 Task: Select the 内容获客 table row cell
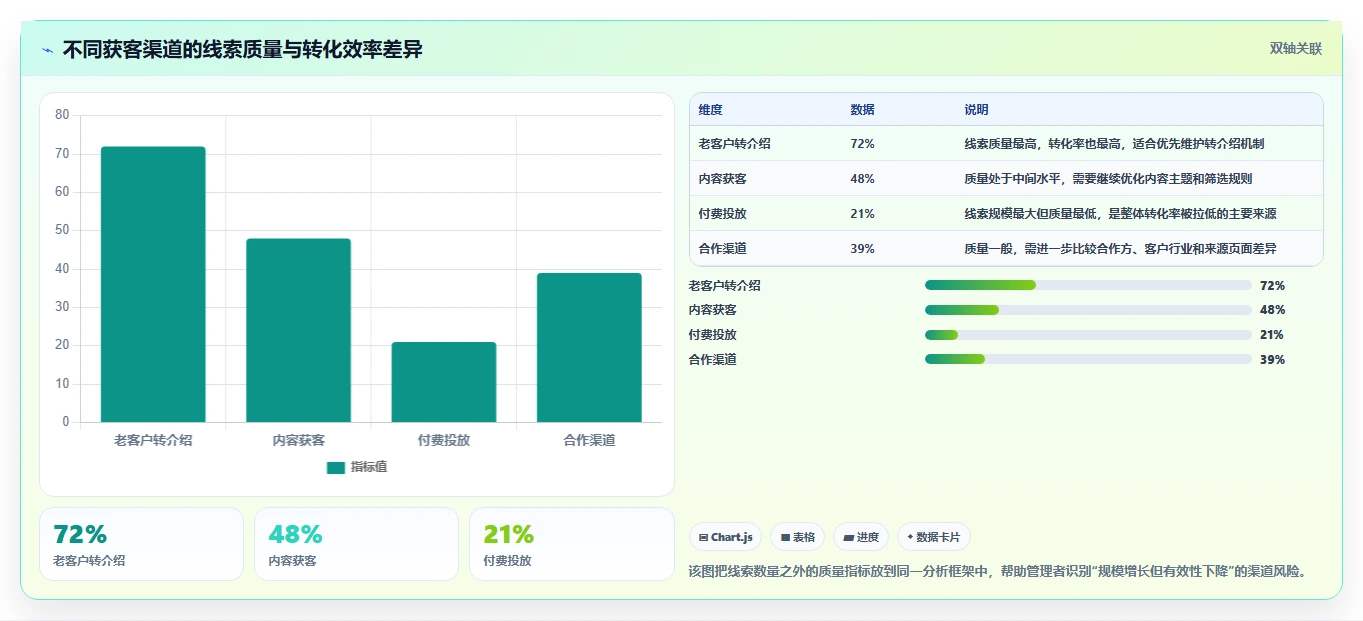722,179
